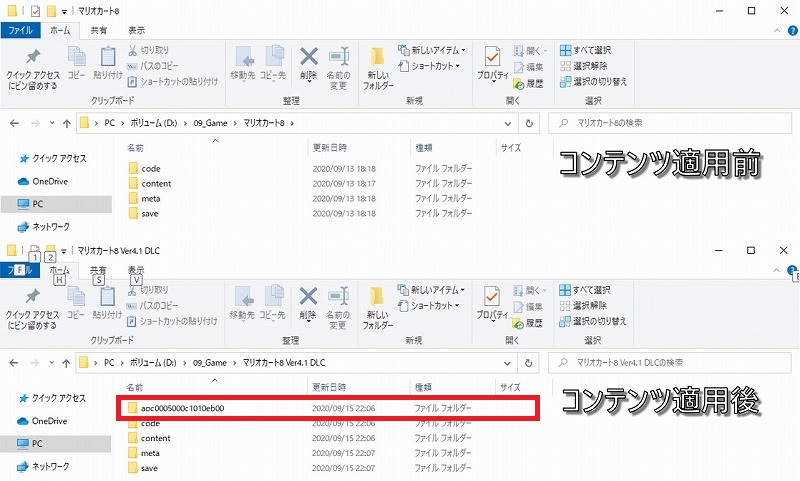800x481 pixels.
Task: Click 名前の変更 in the Ver4.1 DLC window
Action: 338,308
